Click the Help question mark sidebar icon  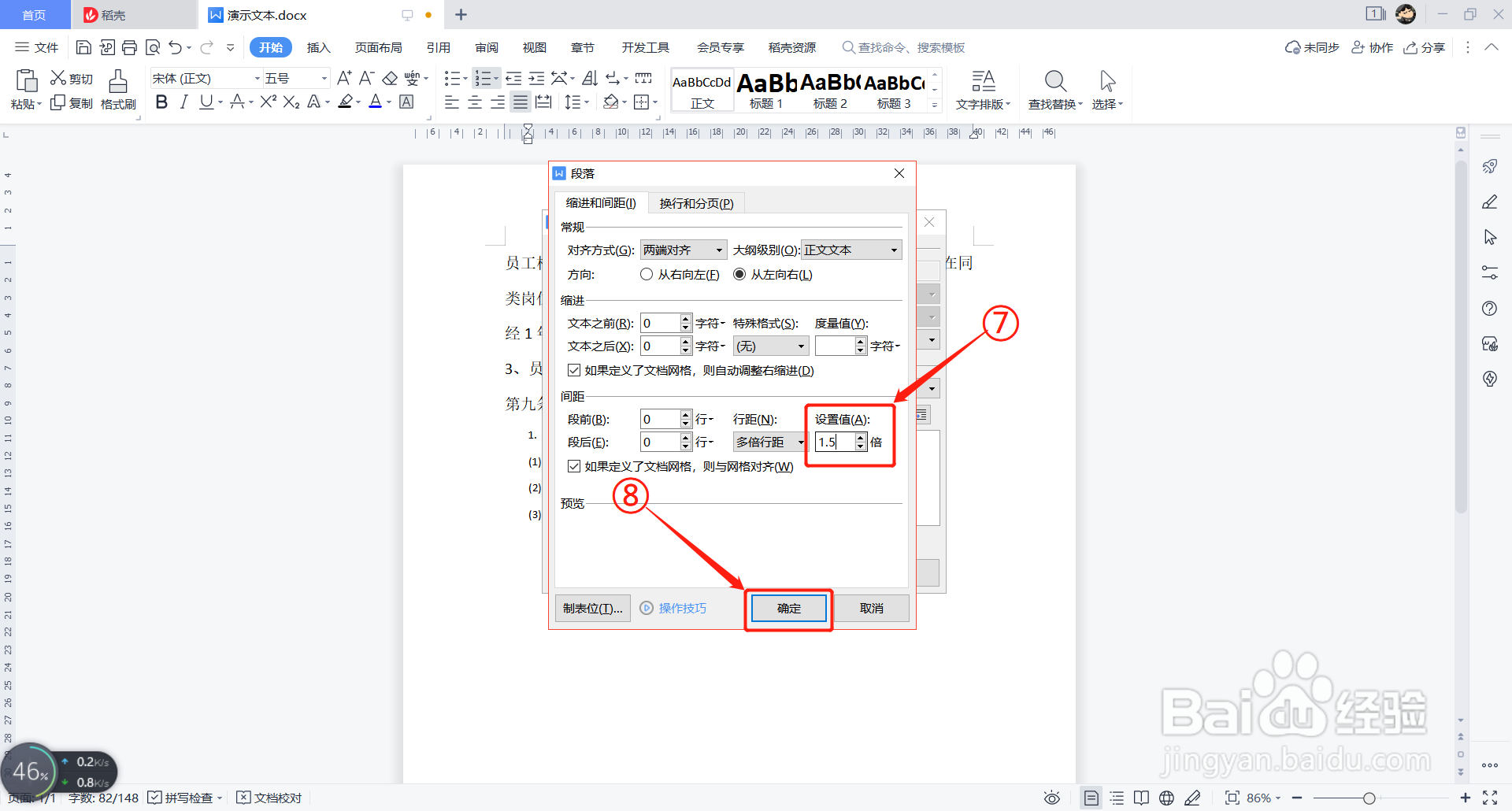click(x=1489, y=308)
